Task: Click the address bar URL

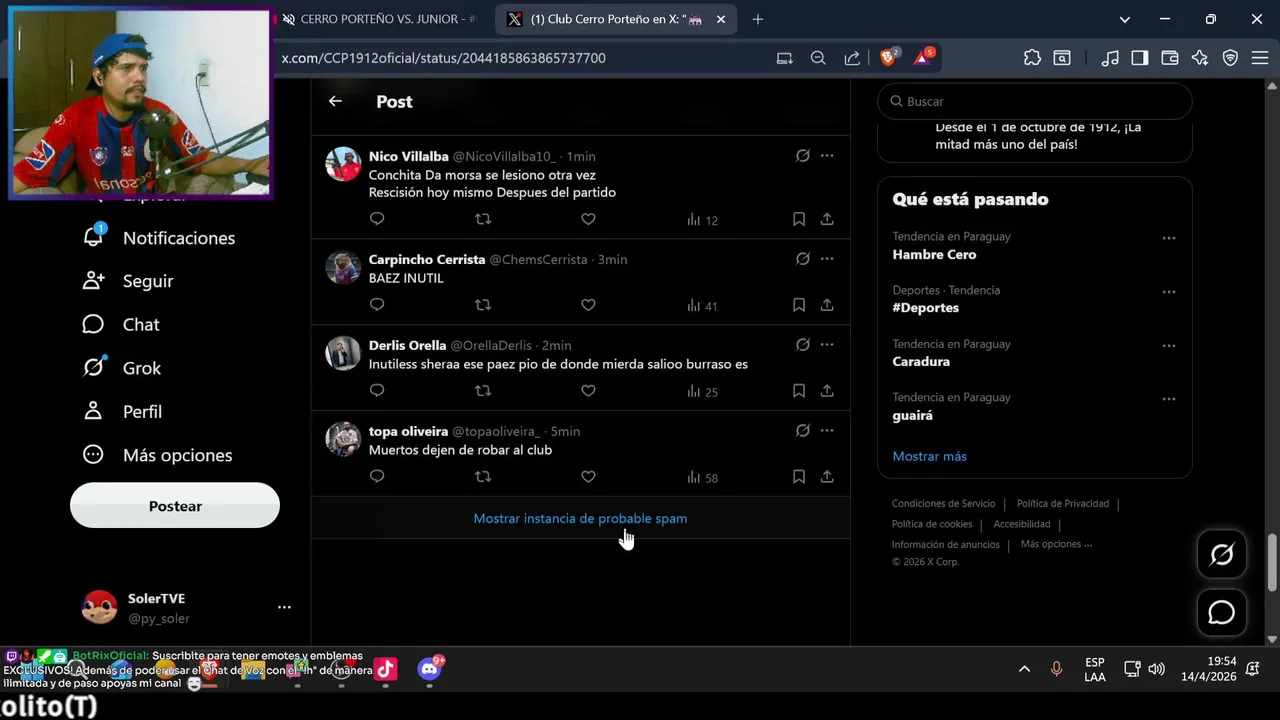Action: [x=443, y=58]
